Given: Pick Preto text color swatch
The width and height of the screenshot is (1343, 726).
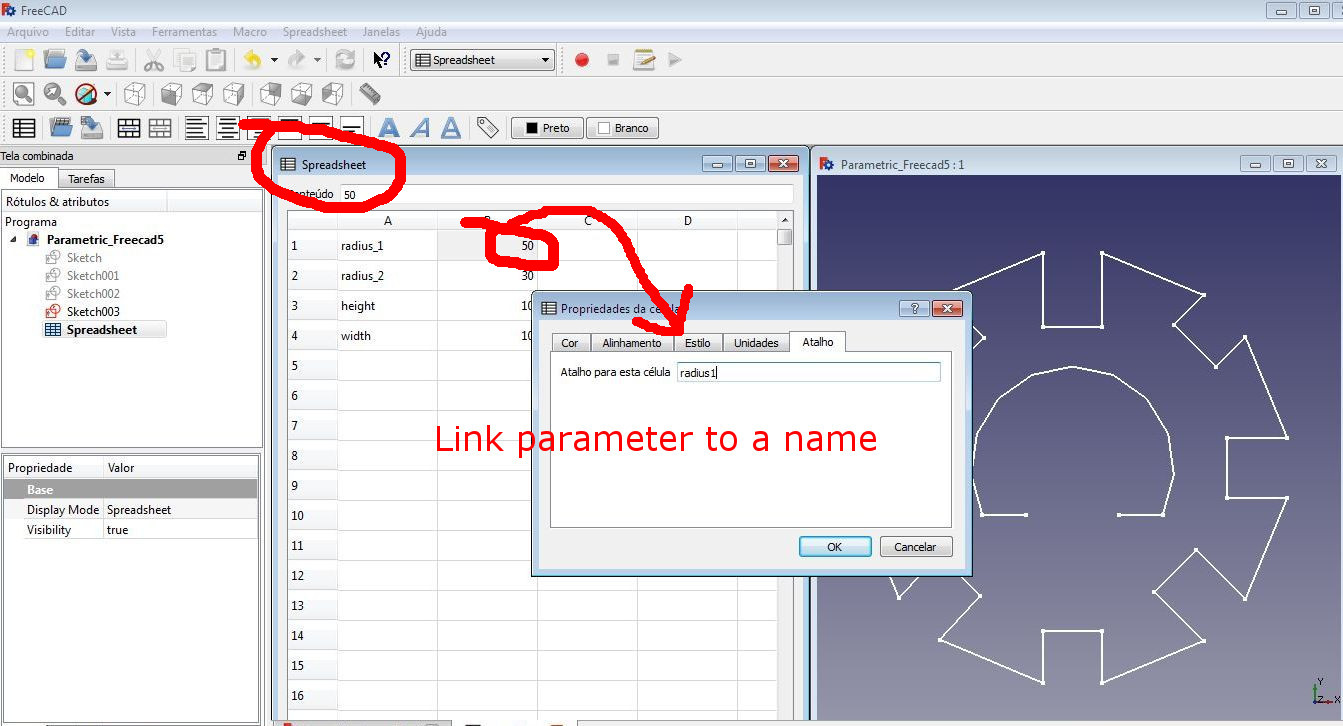Looking at the screenshot, I should 547,128.
